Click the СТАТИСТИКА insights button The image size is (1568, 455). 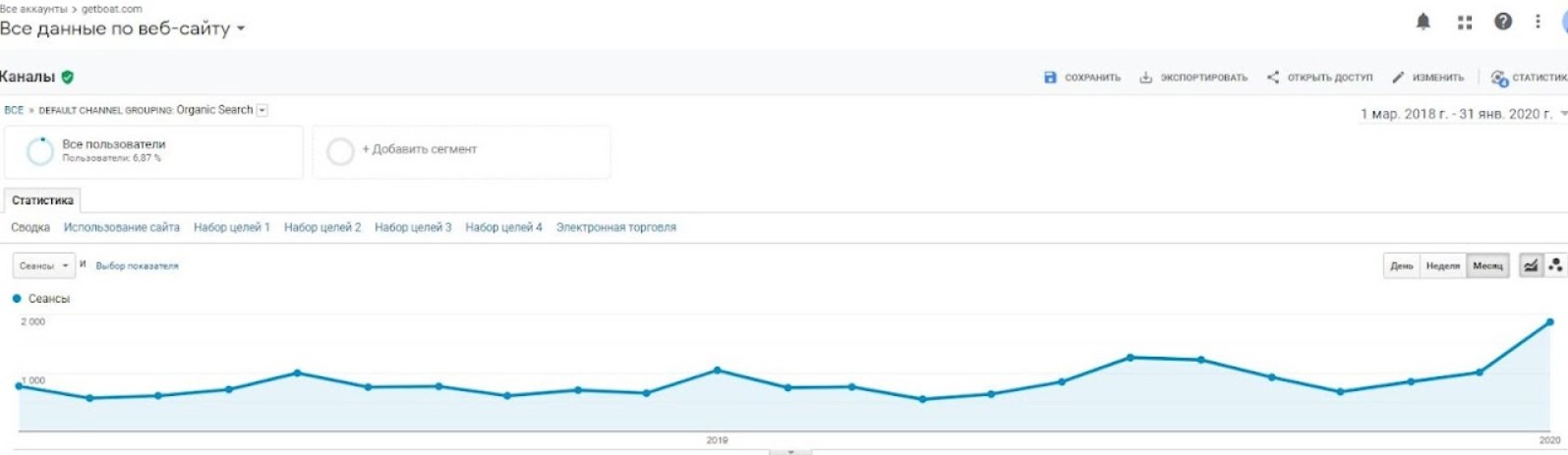pyautogui.click(x=1529, y=78)
